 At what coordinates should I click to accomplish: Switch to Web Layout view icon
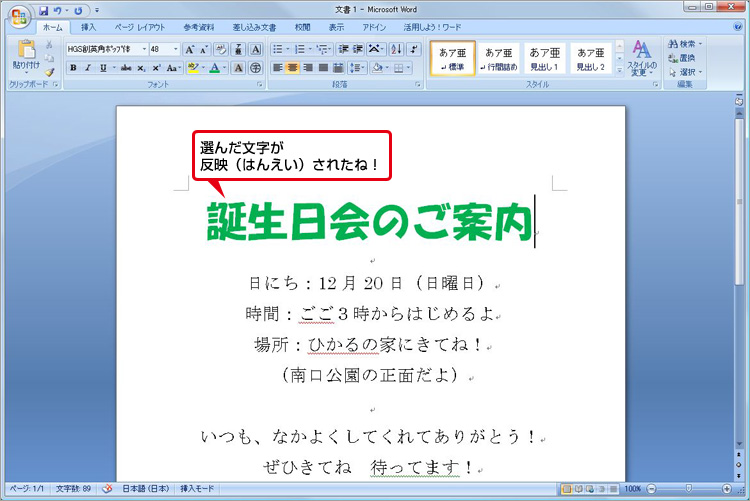point(590,489)
